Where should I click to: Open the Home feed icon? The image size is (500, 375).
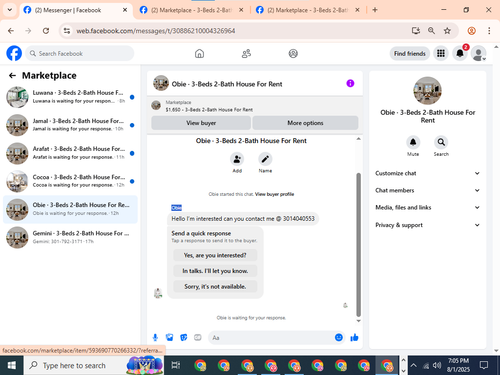[x=199, y=53]
